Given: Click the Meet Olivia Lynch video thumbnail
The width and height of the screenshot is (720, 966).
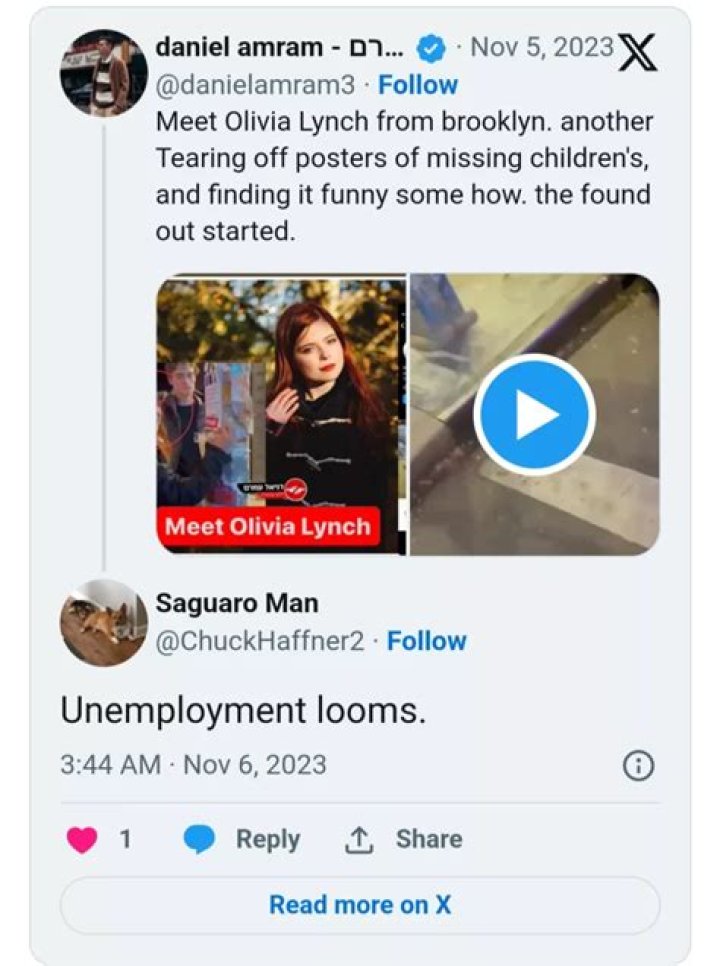Looking at the screenshot, I should point(280,410).
